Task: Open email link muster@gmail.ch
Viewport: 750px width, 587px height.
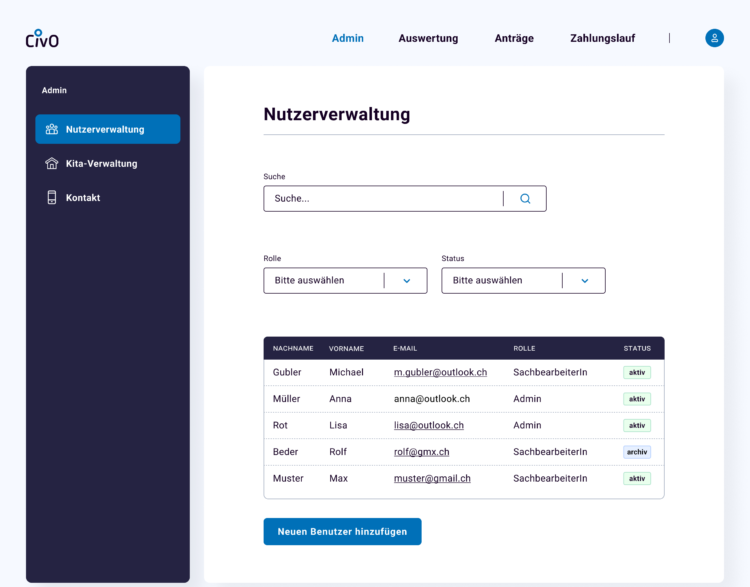Action: click(x=432, y=478)
